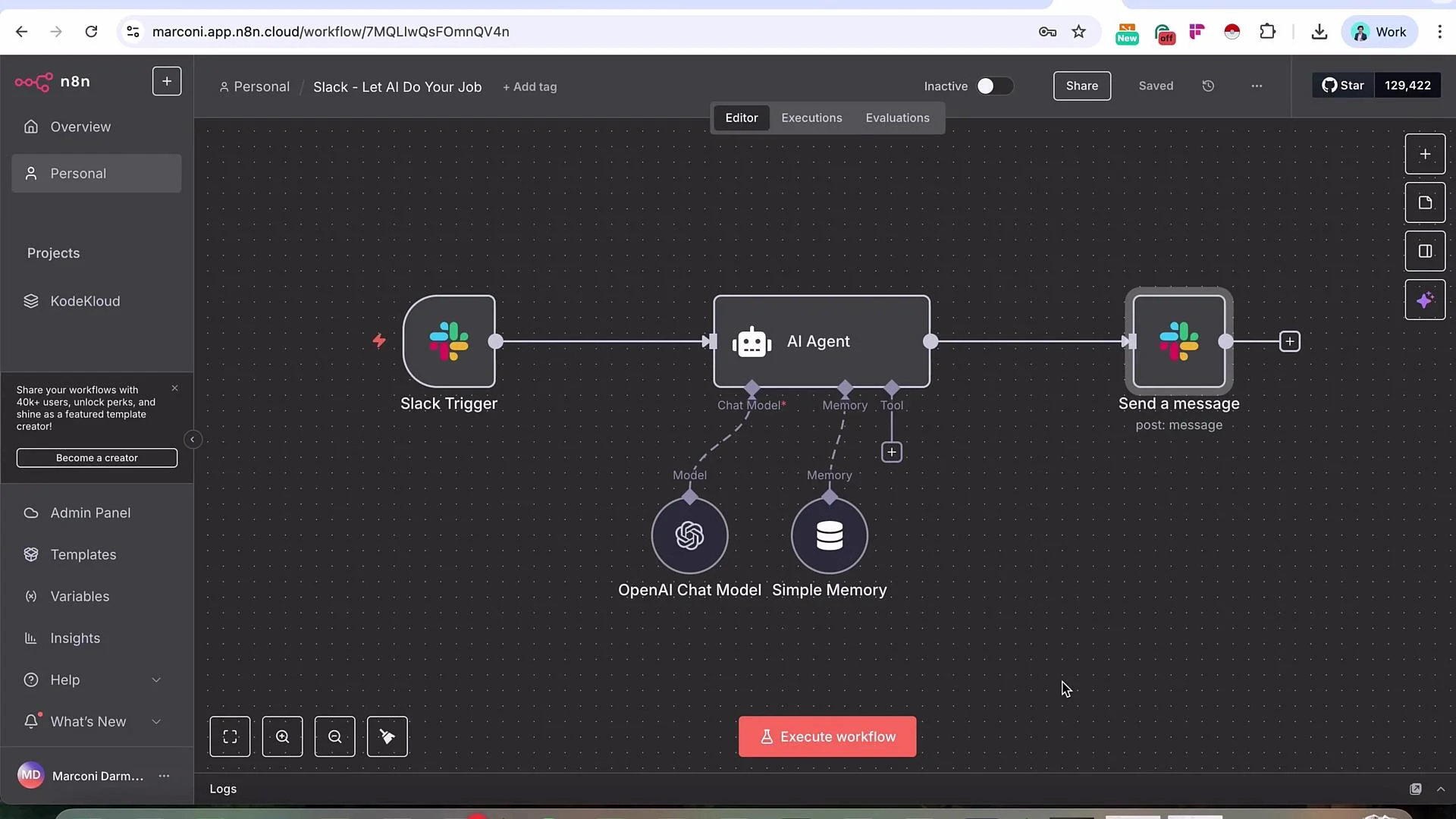Viewport: 1456px width, 819px height.
Task: Bookmark the page with the star icon
Action: click(x=1078, y=32)
